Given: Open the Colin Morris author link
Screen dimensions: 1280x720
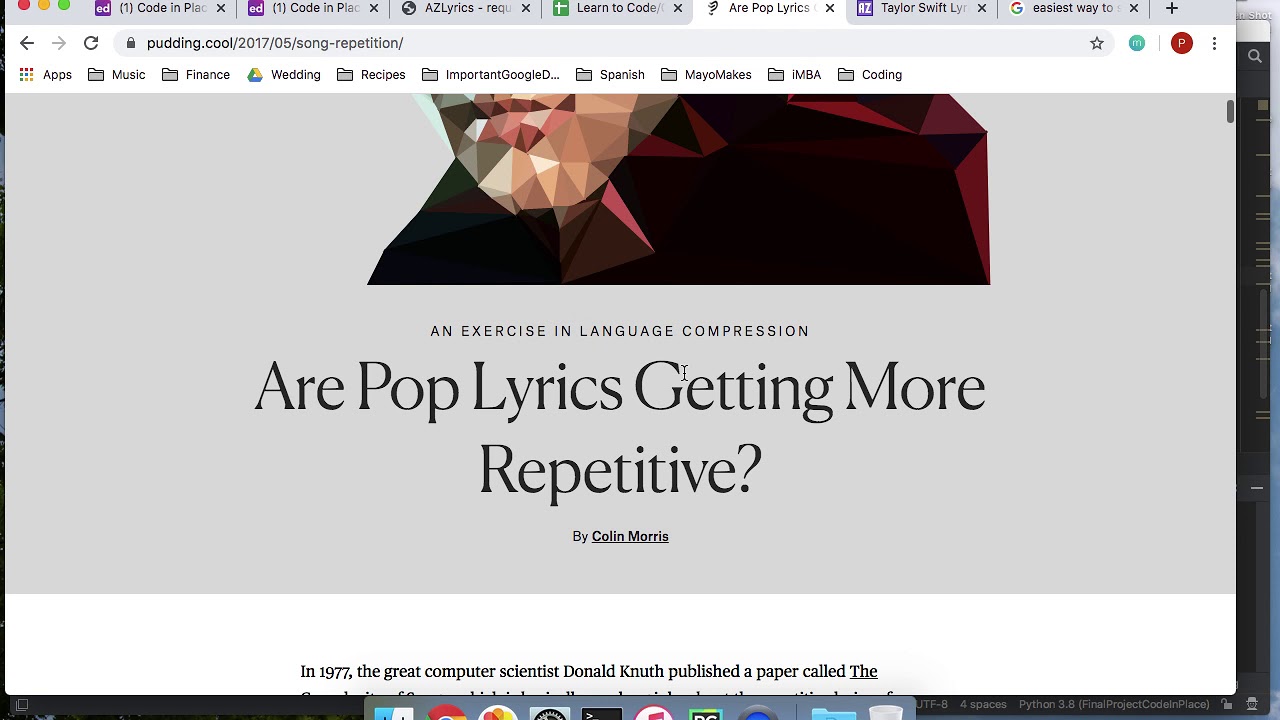Looking at the screenshot, I should [x=630, y=537].
